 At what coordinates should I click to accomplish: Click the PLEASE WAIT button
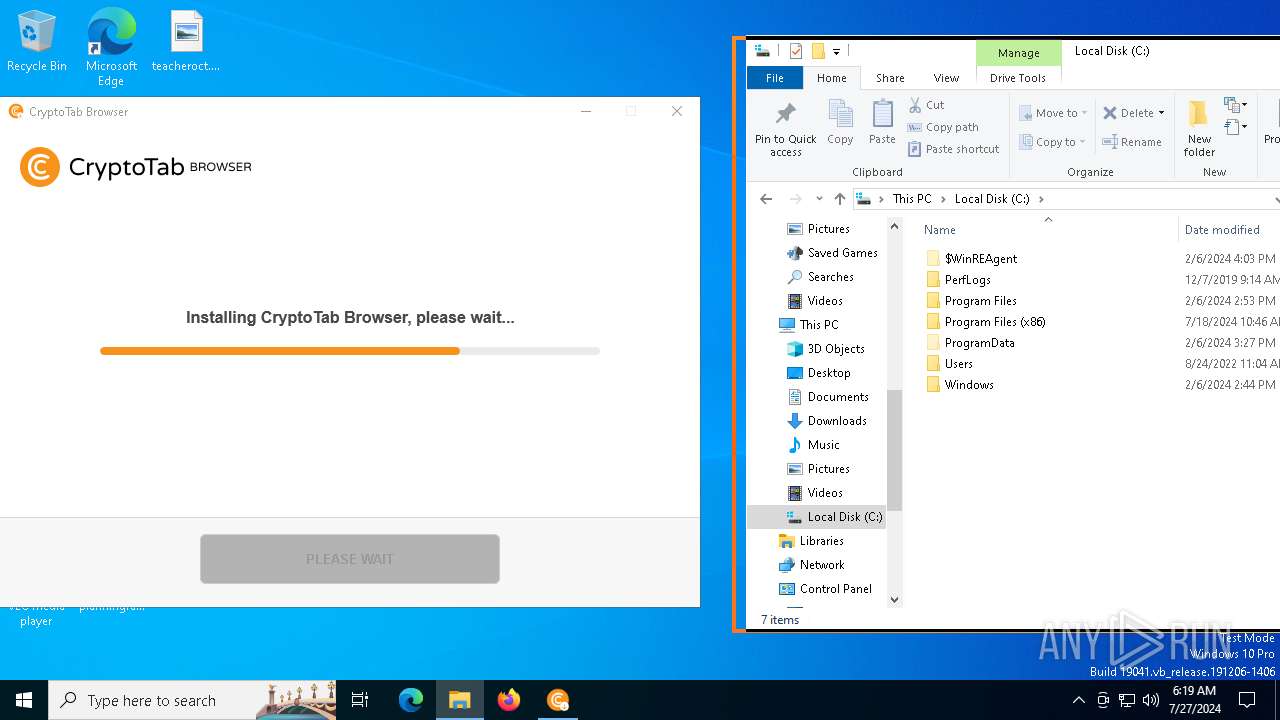(350, 559)
